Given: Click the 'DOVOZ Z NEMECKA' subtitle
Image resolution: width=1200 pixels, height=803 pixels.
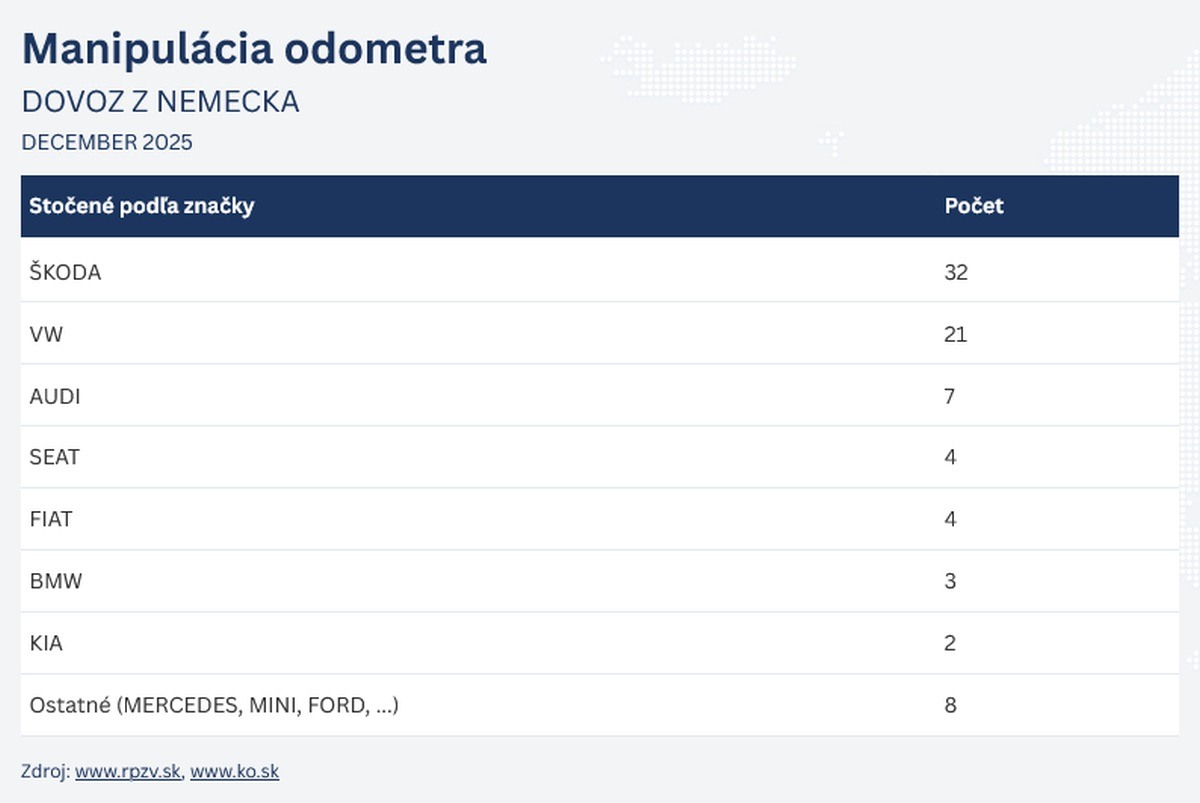Looking at the screenshot, I should 160,102.
